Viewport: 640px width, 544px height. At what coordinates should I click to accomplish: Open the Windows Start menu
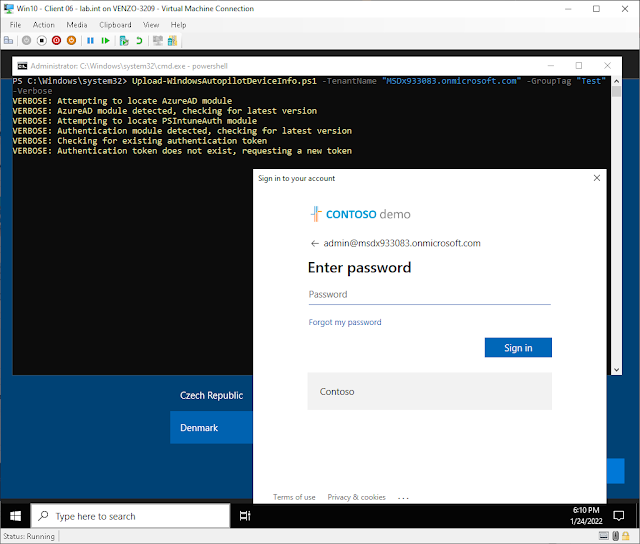(16, 516)
